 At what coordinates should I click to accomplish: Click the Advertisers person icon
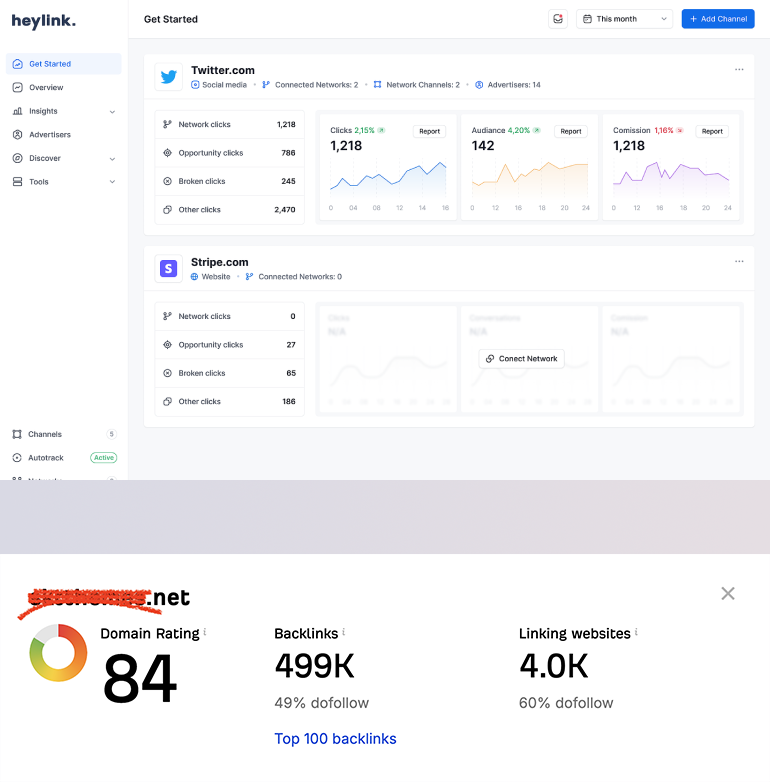(x=17, y=135)
